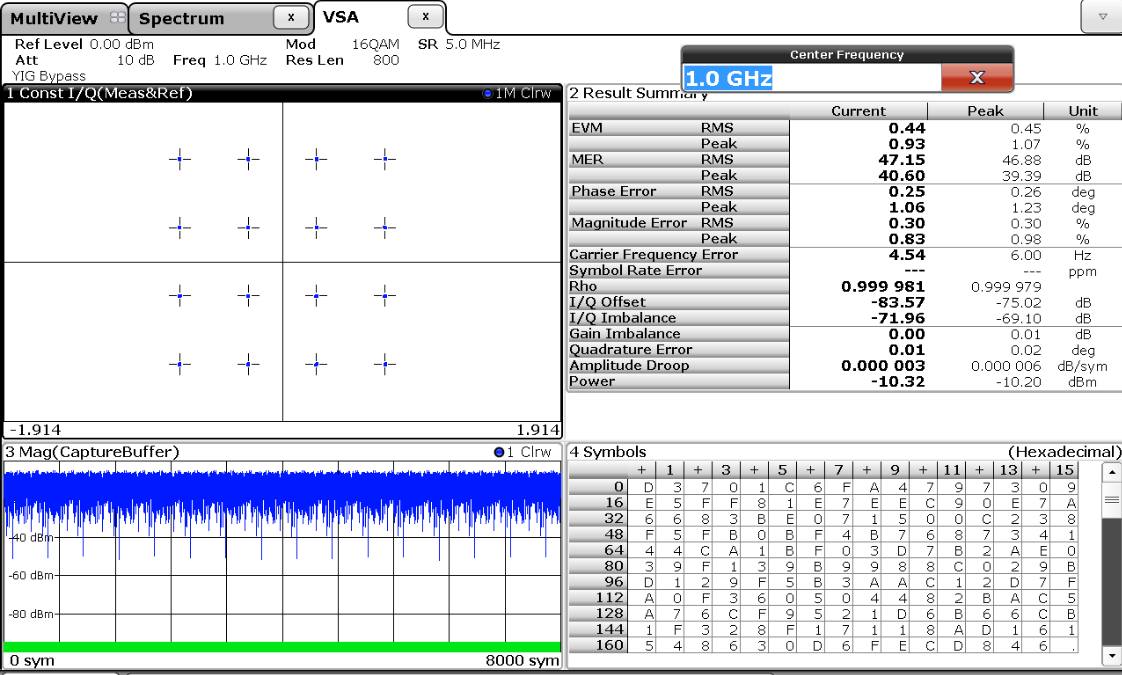
Task: Click the MER RMS current value 47.15
Action: (902, 160)
